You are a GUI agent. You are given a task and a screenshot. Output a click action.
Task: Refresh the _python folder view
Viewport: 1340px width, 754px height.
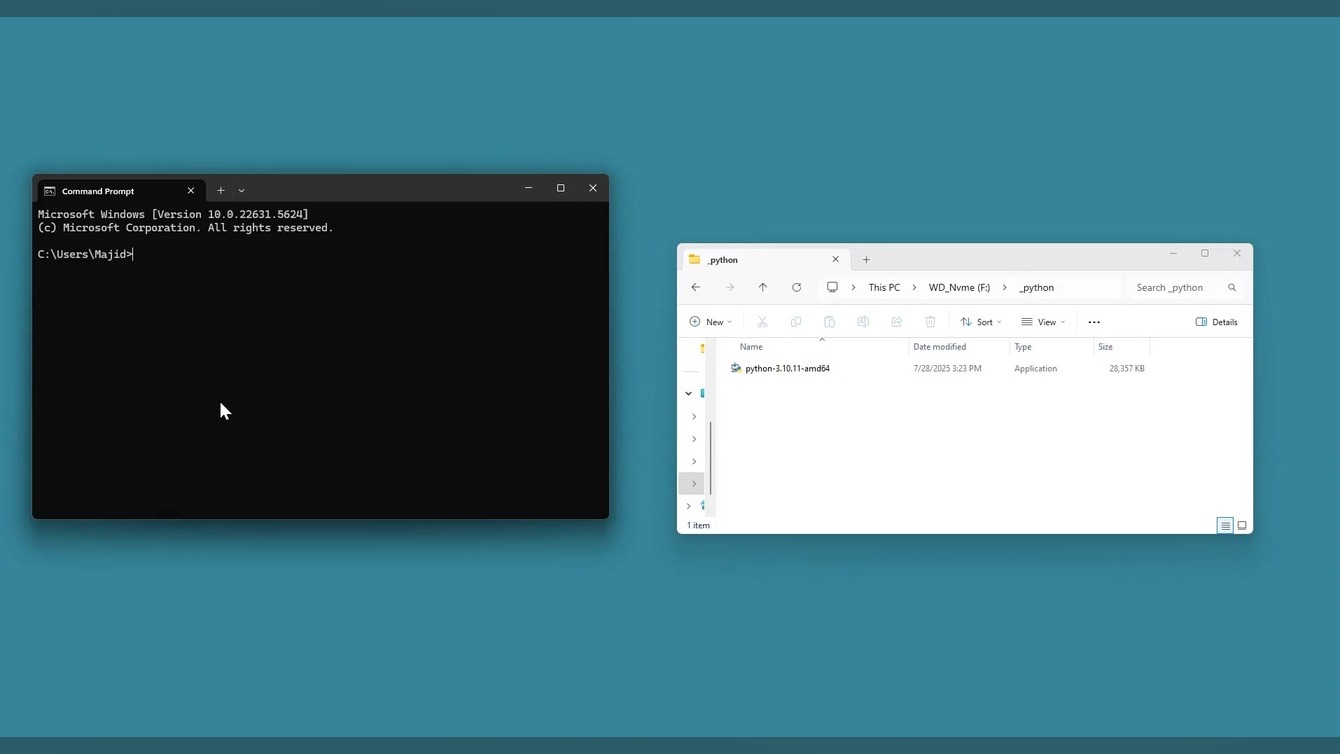[x=796, y=287]
